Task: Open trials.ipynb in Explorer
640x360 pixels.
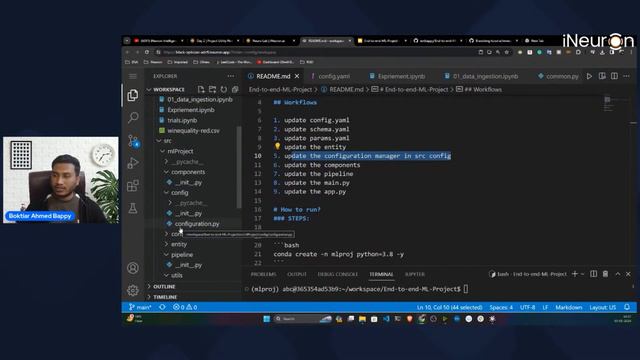Action: (182, 120)
